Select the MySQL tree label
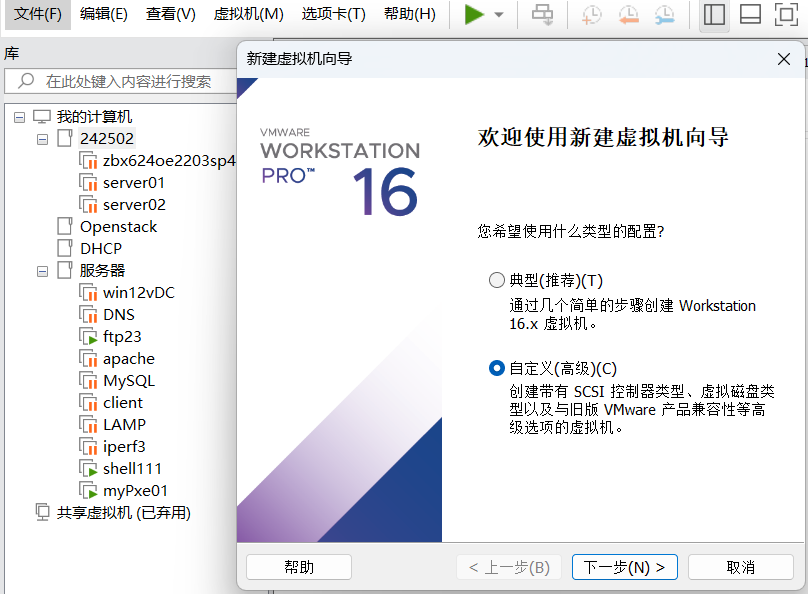 [x=129, y=381]
